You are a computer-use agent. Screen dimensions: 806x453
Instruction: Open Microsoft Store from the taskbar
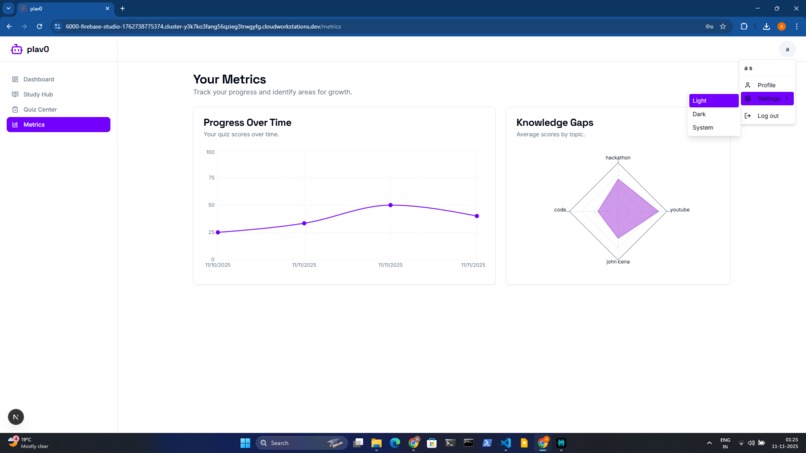click(432, 443)
